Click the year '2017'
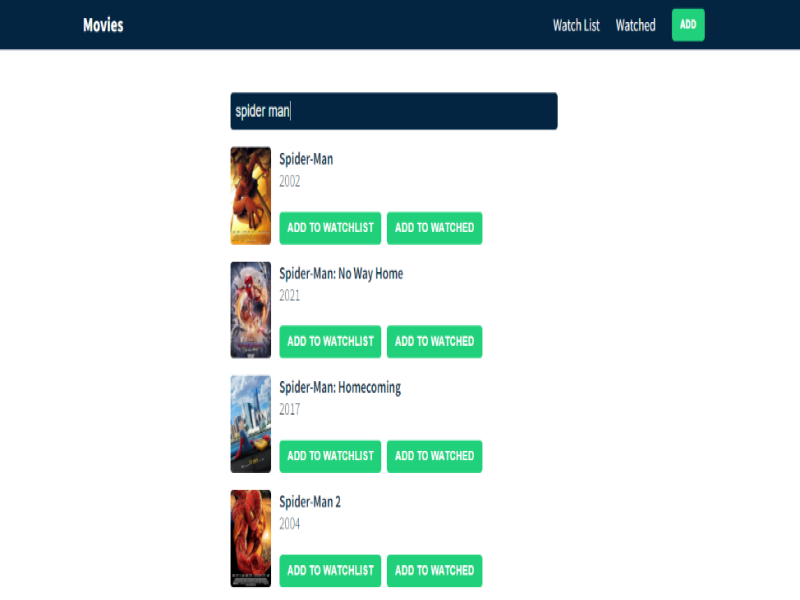 pyautogui.click(x=289, y=409)
